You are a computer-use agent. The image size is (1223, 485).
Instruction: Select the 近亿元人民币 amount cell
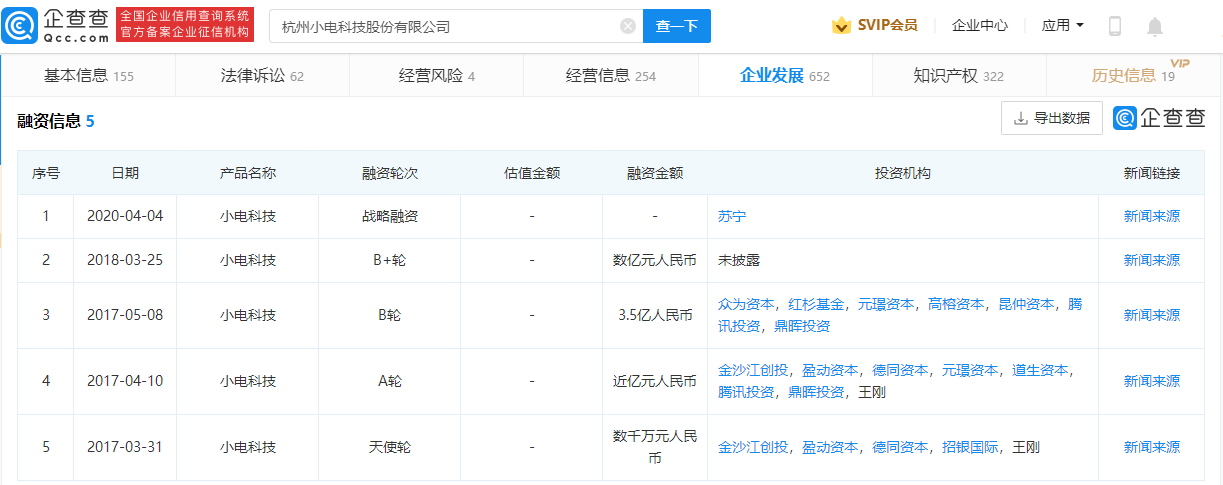[x=655, y=381]
